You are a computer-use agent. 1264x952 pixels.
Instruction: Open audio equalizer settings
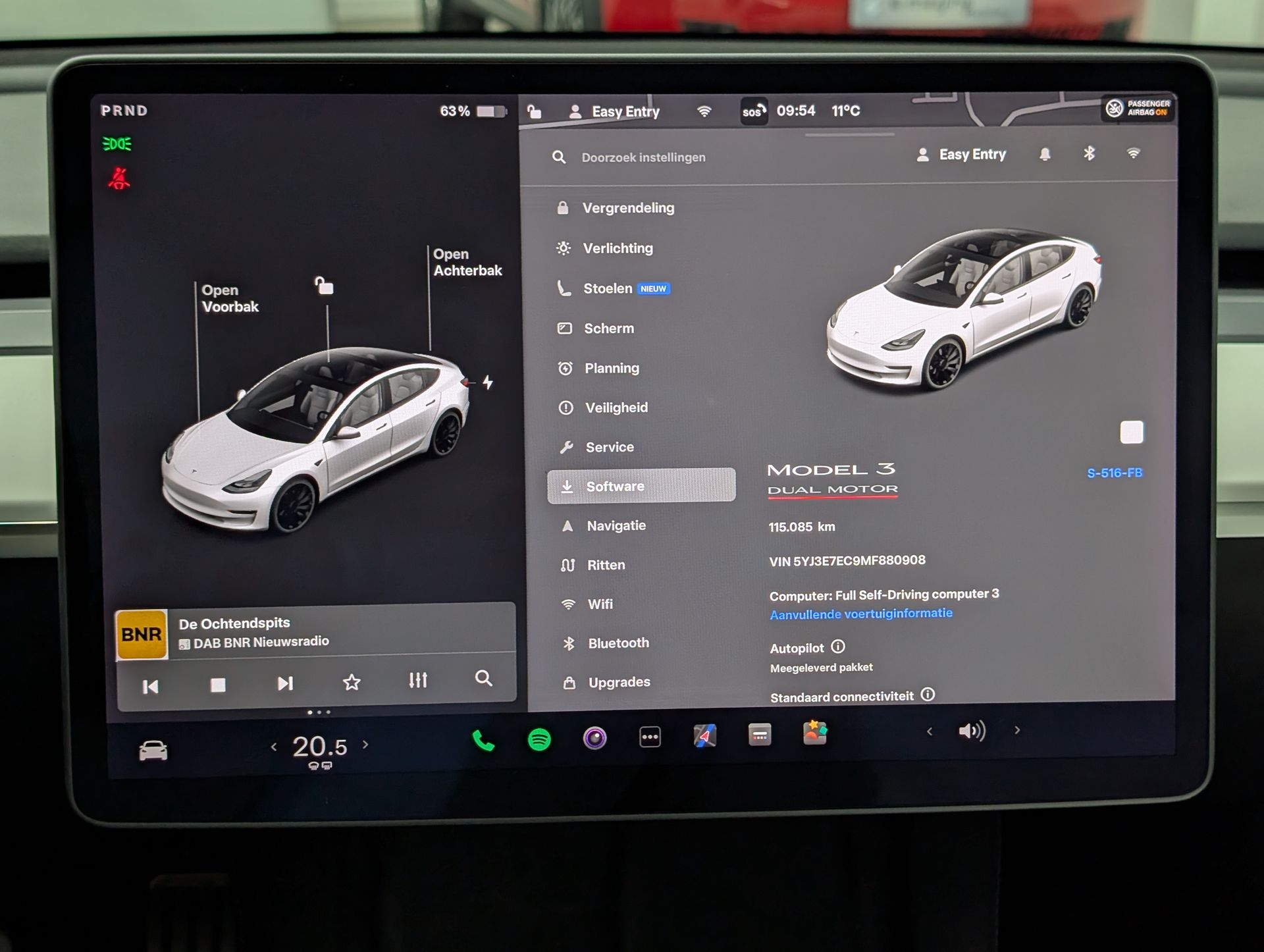(418, 680)
